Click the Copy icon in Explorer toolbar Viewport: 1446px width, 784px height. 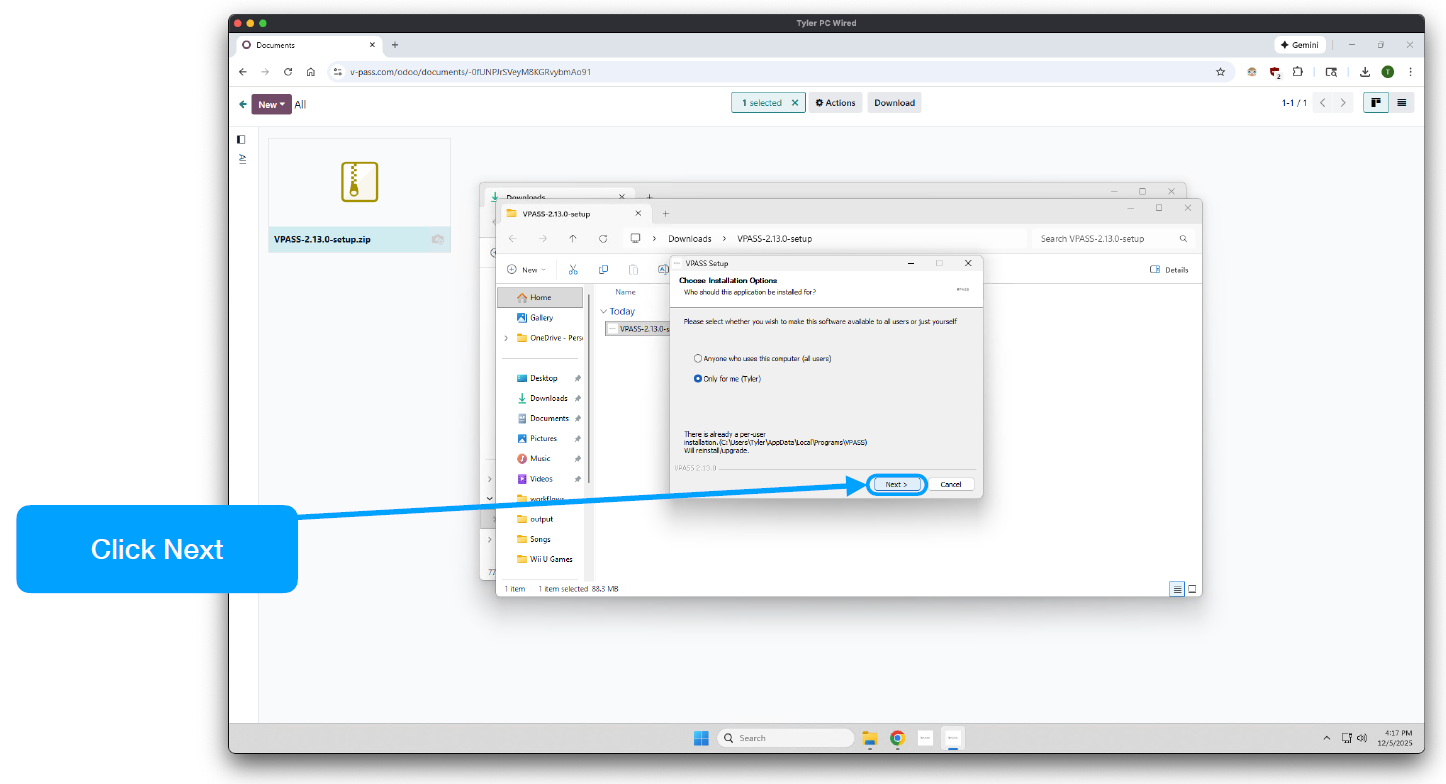click(603, 269)
